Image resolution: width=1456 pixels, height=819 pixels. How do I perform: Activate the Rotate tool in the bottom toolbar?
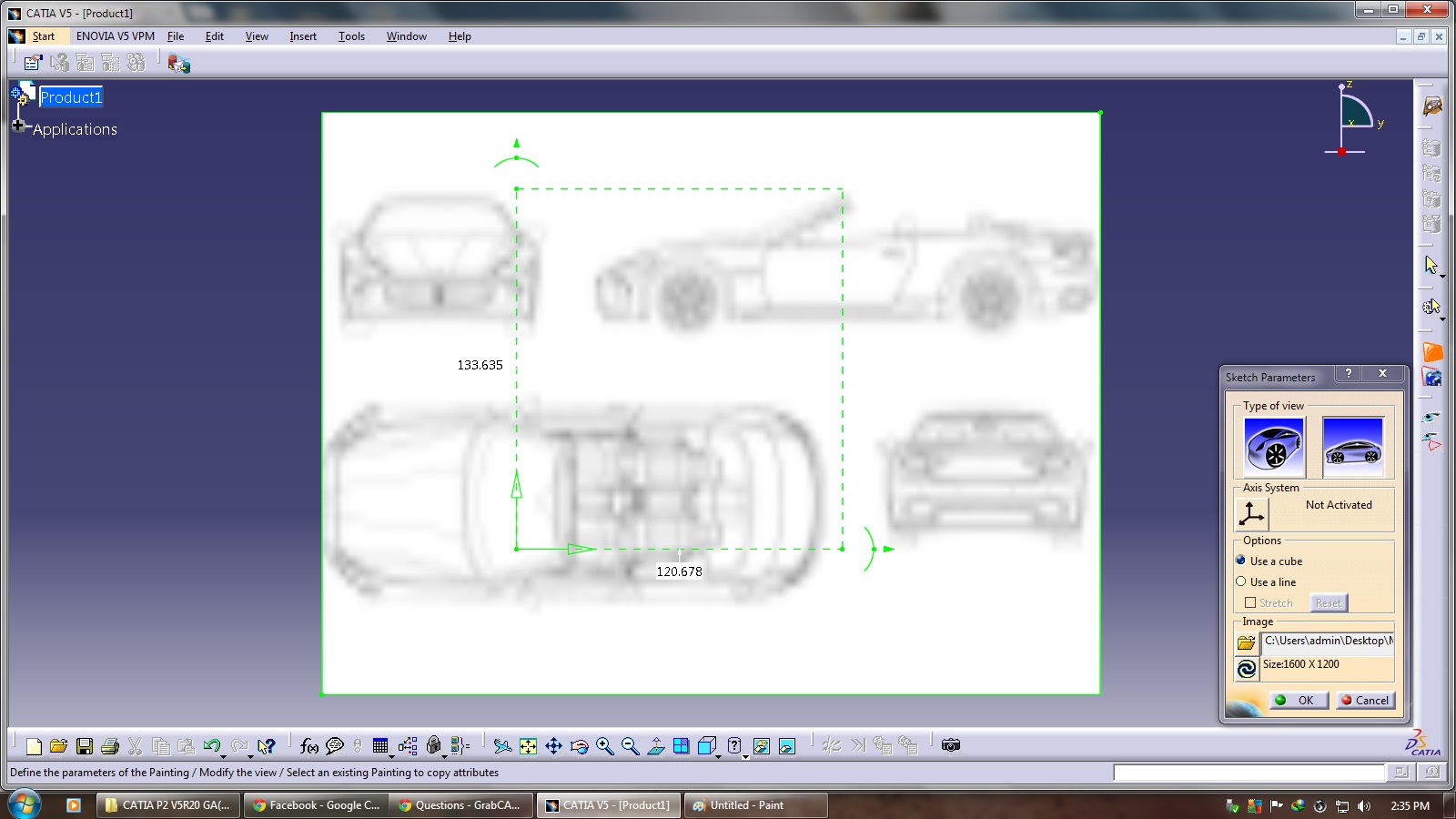pyautogui.click(x=579, y=745)
